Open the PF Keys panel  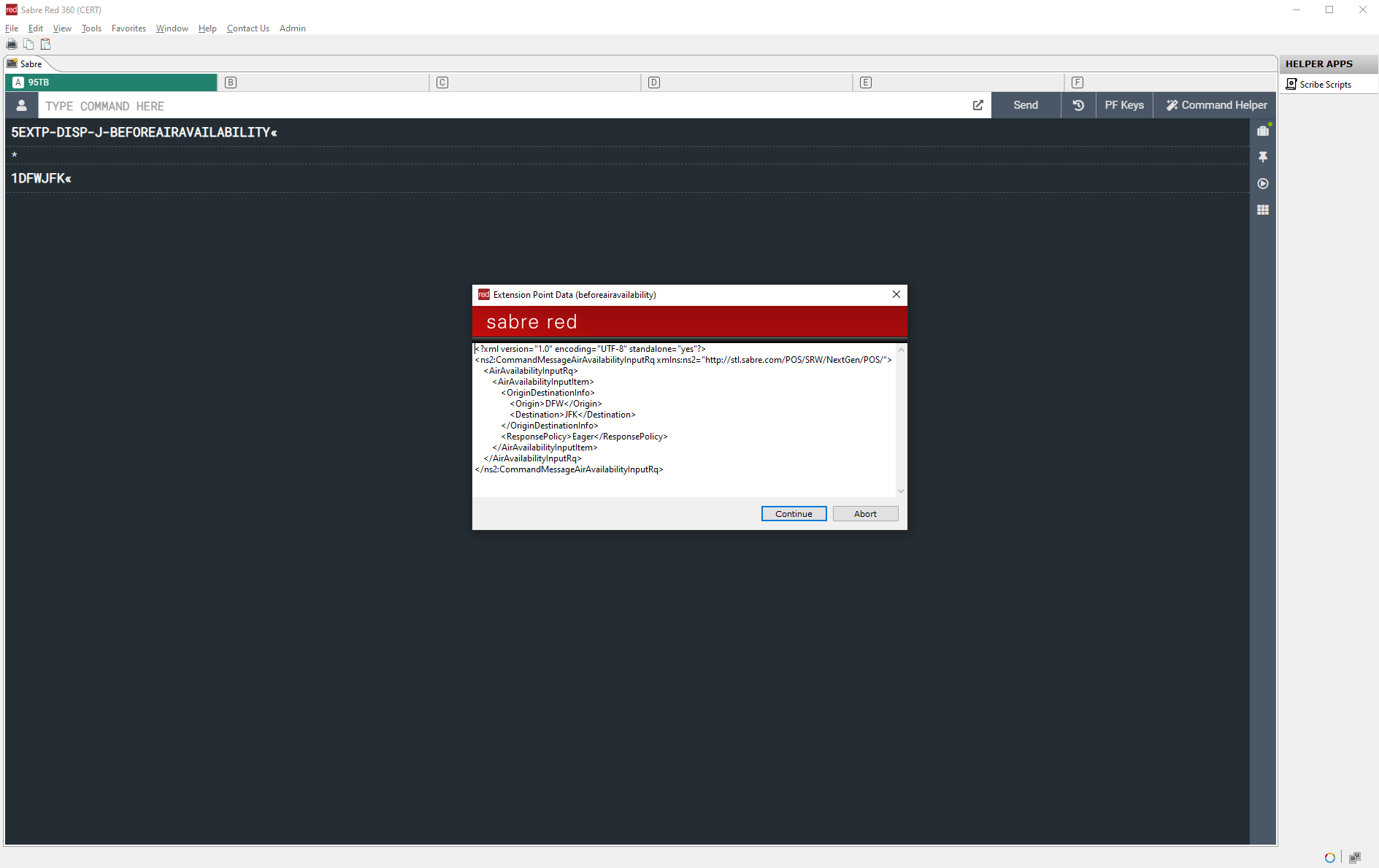click(1124, 105)
